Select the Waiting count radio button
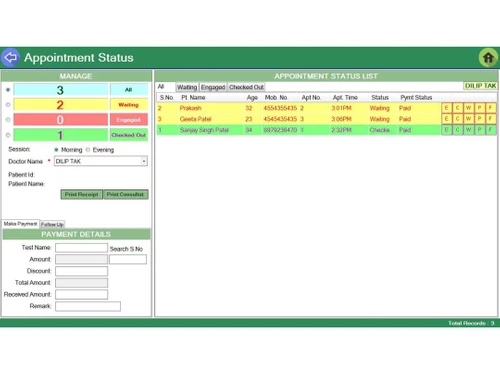The image size is (500, 375). point(8,105)
